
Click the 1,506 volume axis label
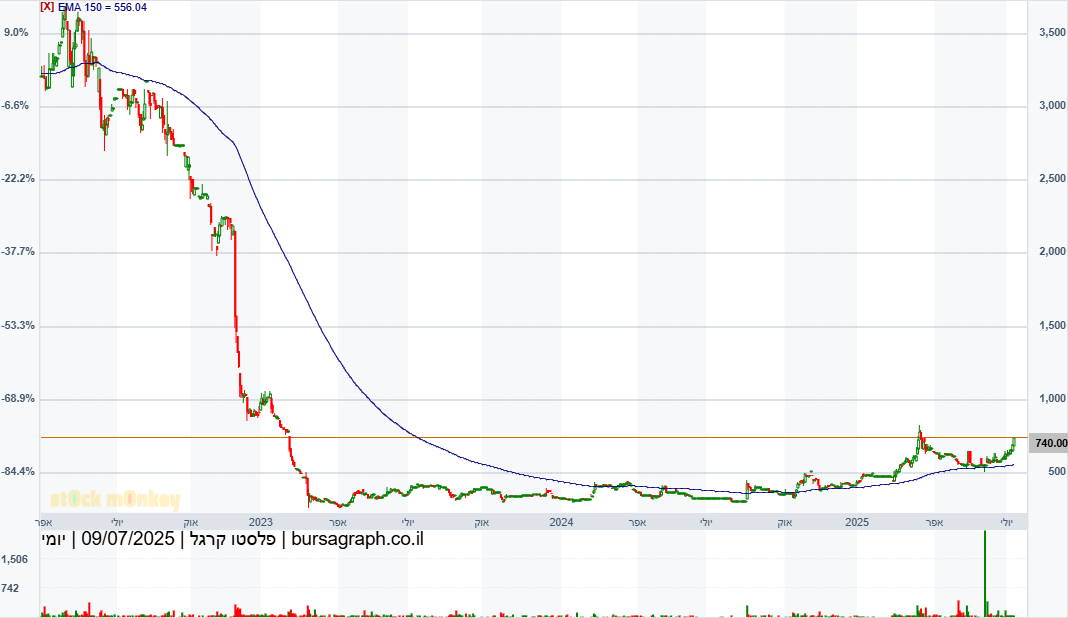tap(14, 559)
